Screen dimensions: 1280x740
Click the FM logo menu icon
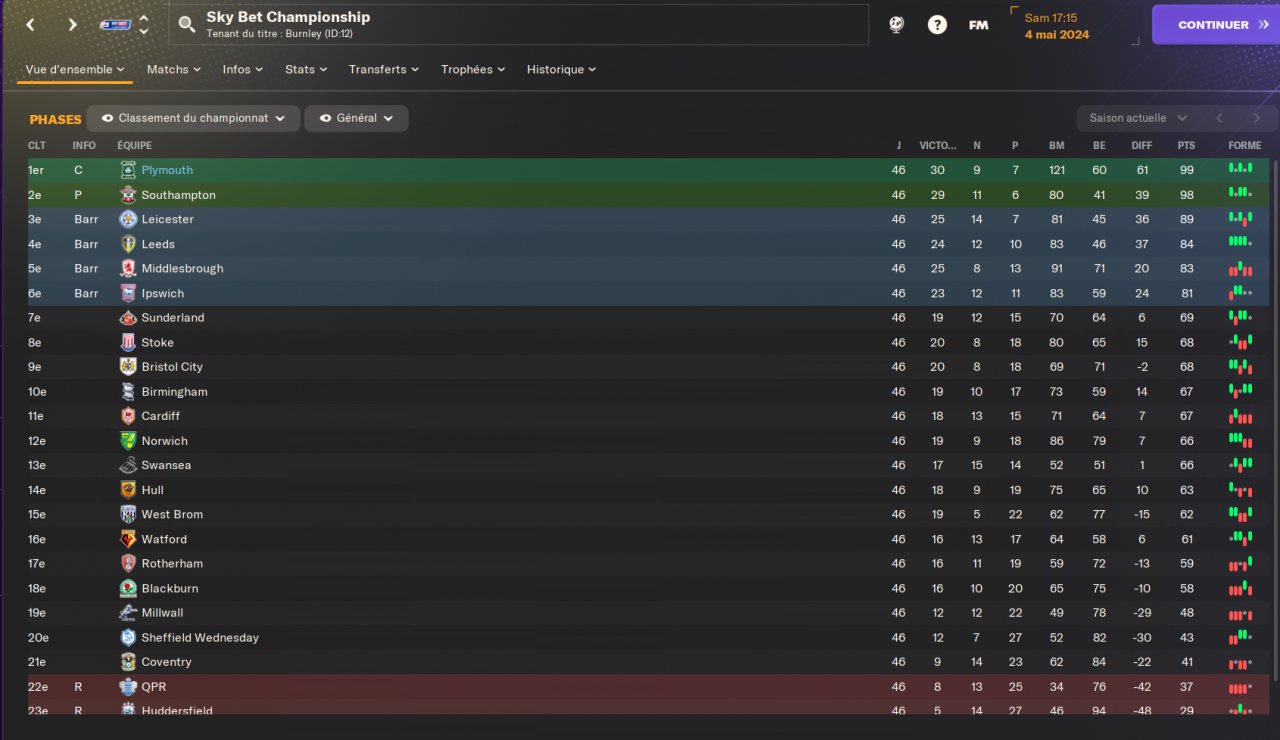978,25
